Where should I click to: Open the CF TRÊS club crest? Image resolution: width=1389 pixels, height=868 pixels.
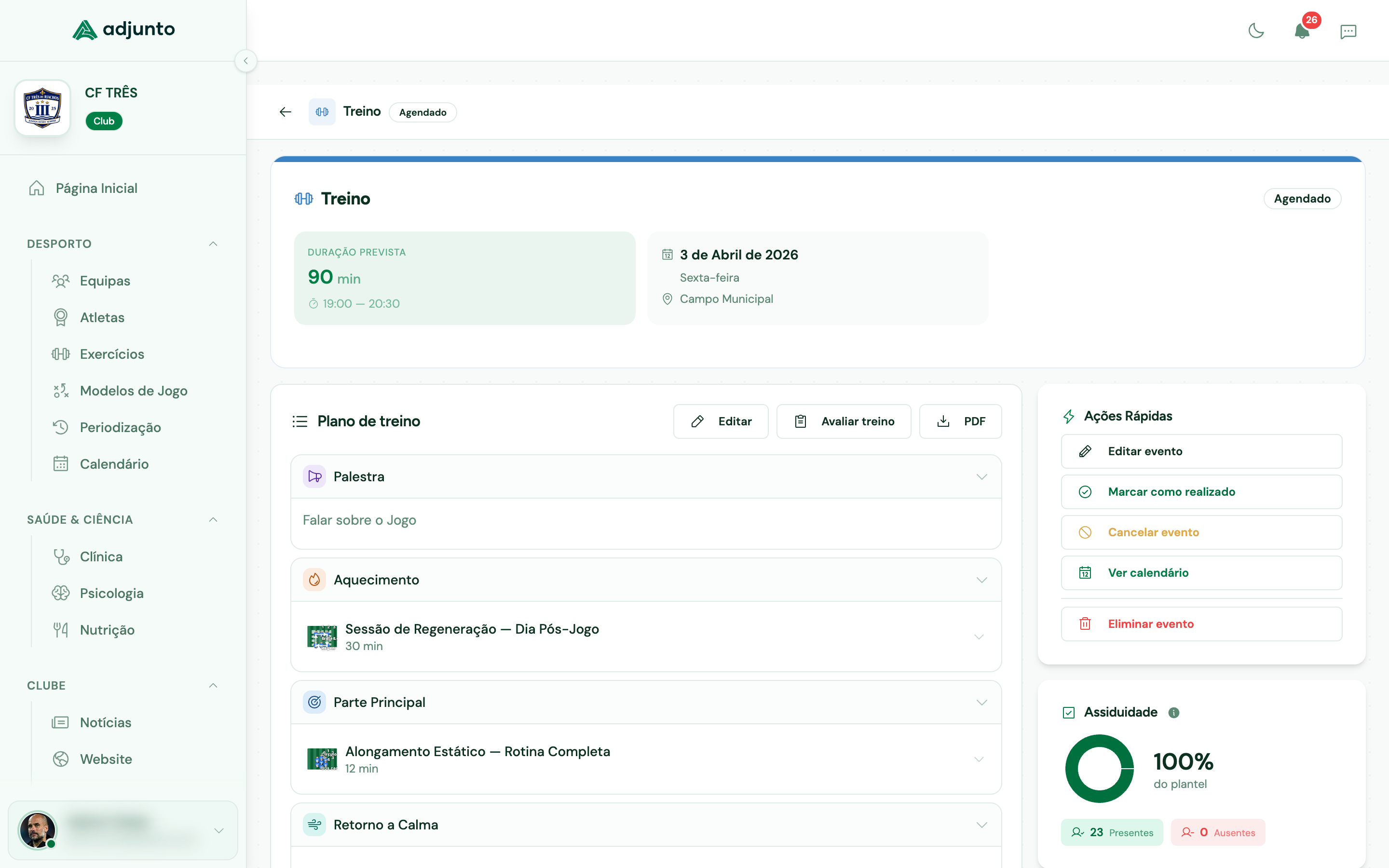(x=42, y=108)
